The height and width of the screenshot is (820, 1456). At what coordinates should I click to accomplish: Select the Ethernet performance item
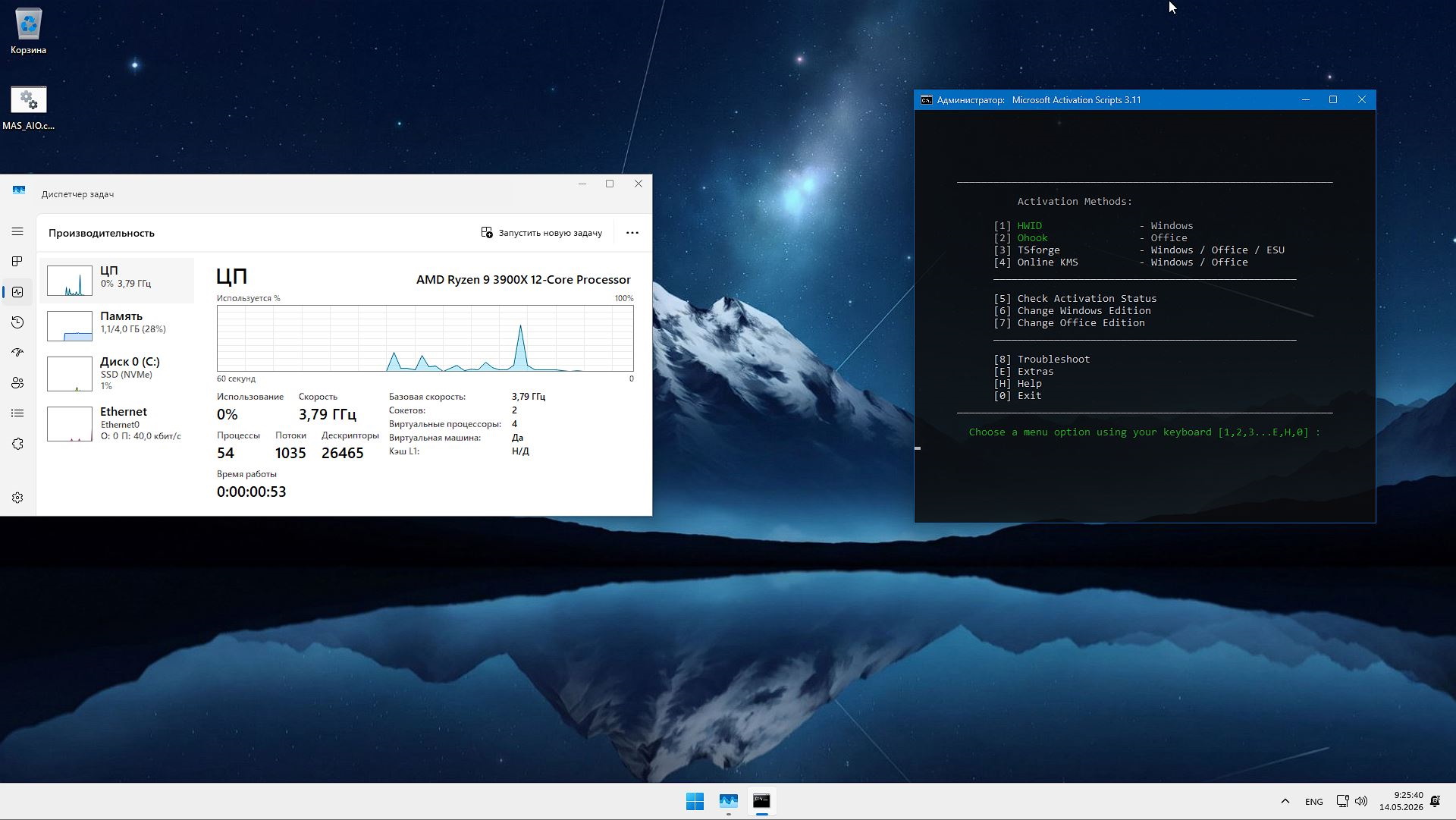coord(118,423)
